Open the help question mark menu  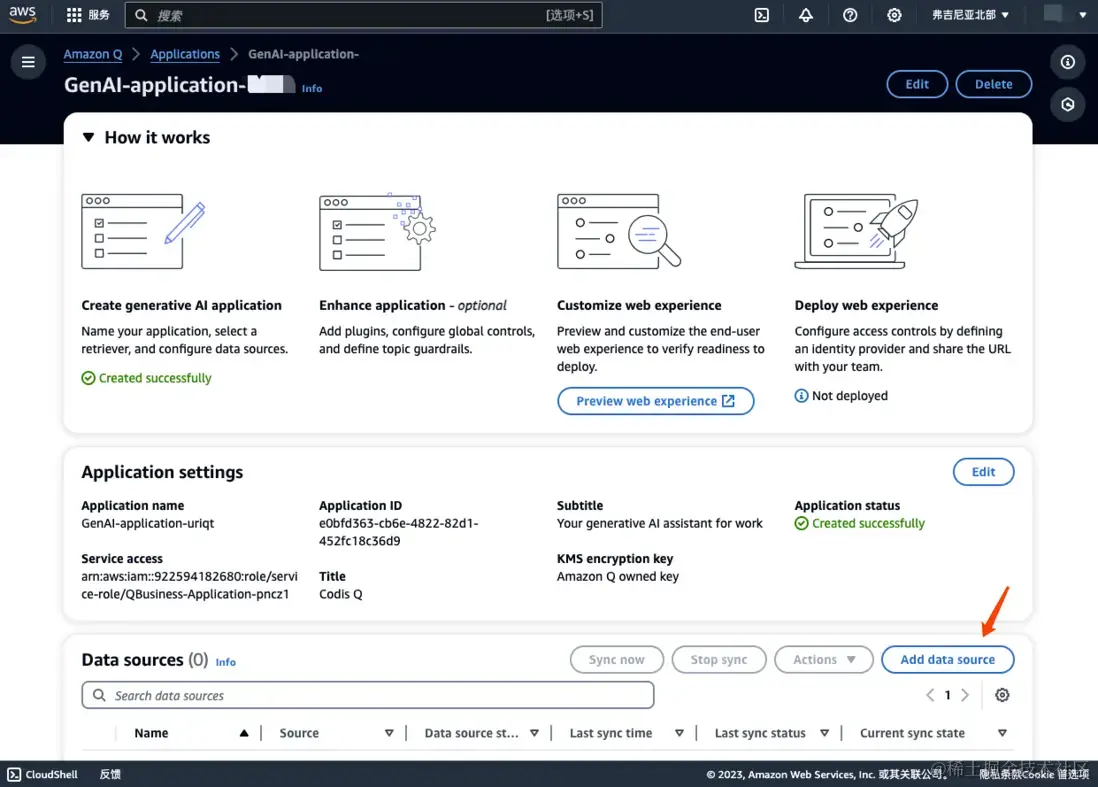pyautogui.click(x=850, y=15)
